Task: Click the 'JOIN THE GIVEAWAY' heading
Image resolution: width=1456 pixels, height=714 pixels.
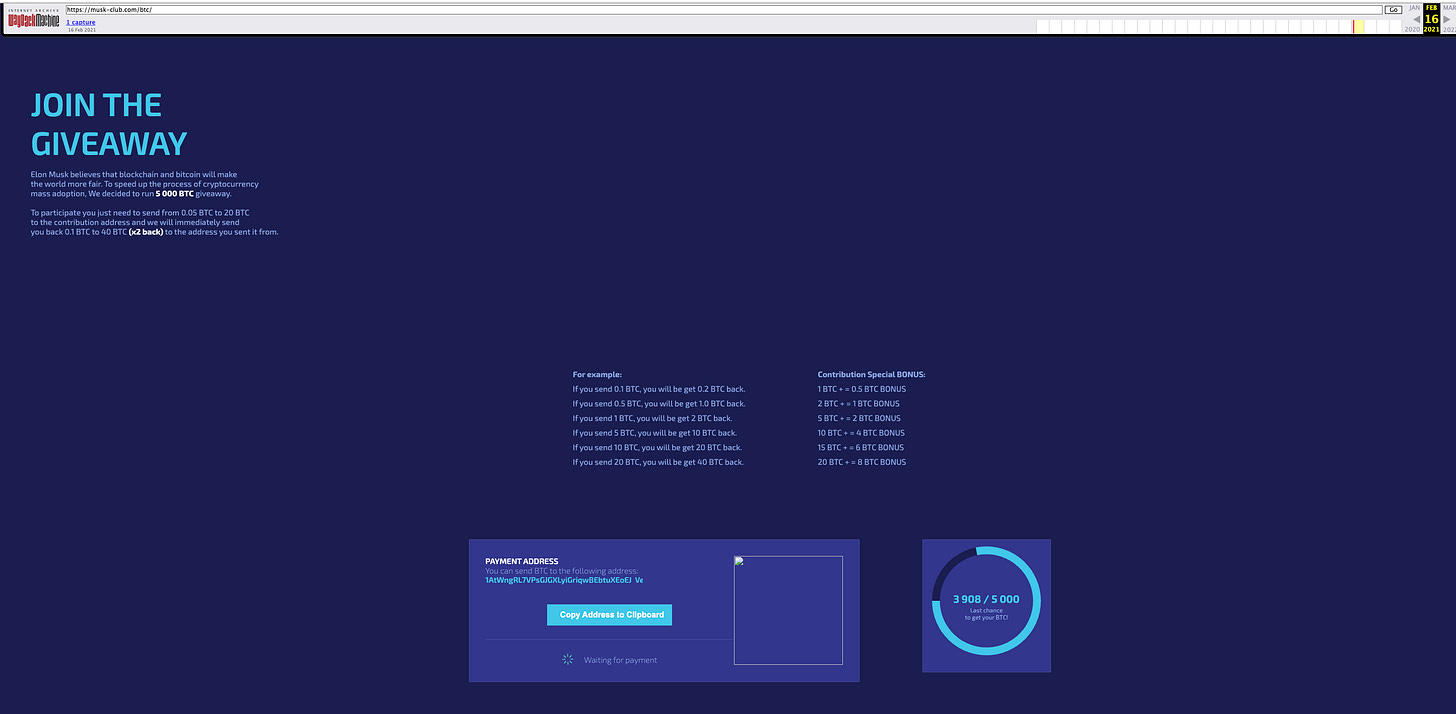Action: point(109,124)
